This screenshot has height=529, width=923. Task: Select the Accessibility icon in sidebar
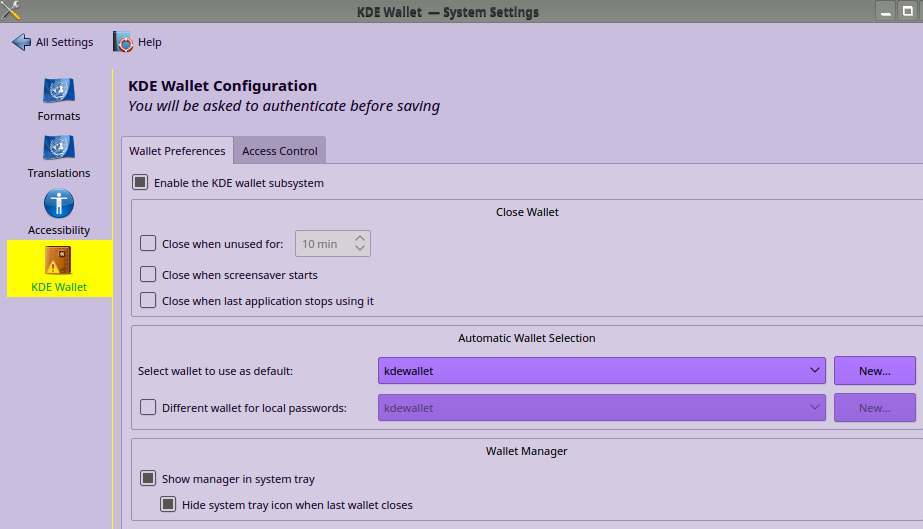coord(59,206)
